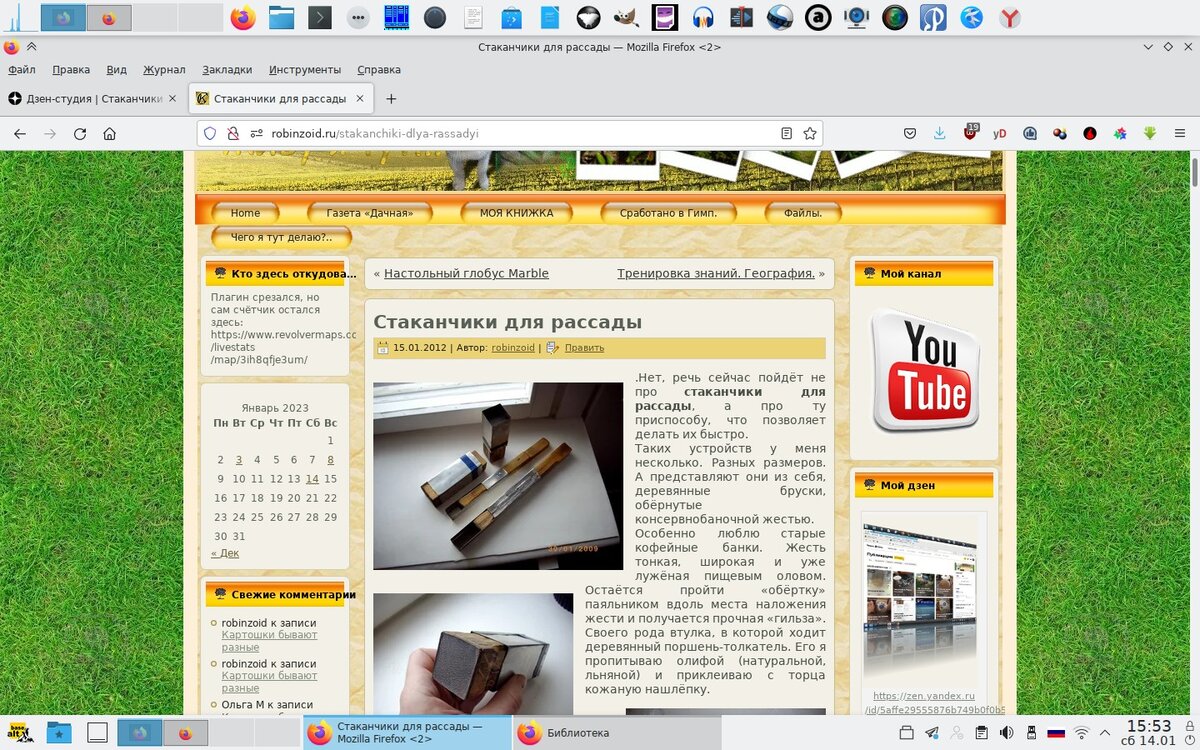This screenshot has height=750, width=1200.
Task: Click the green download-arrow extension icon
Action: click(1150, 133)
